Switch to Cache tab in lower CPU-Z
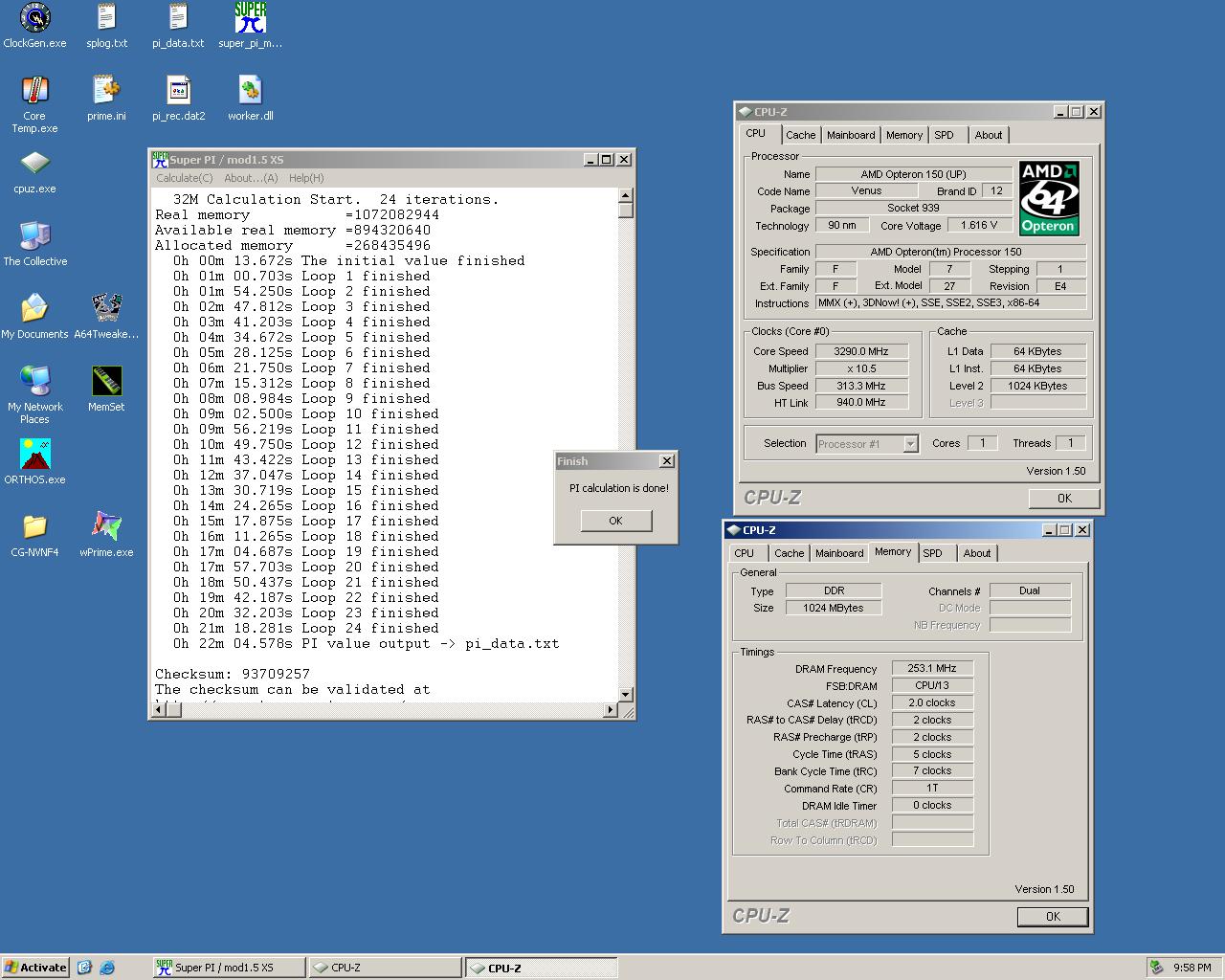 coord(790,553)
